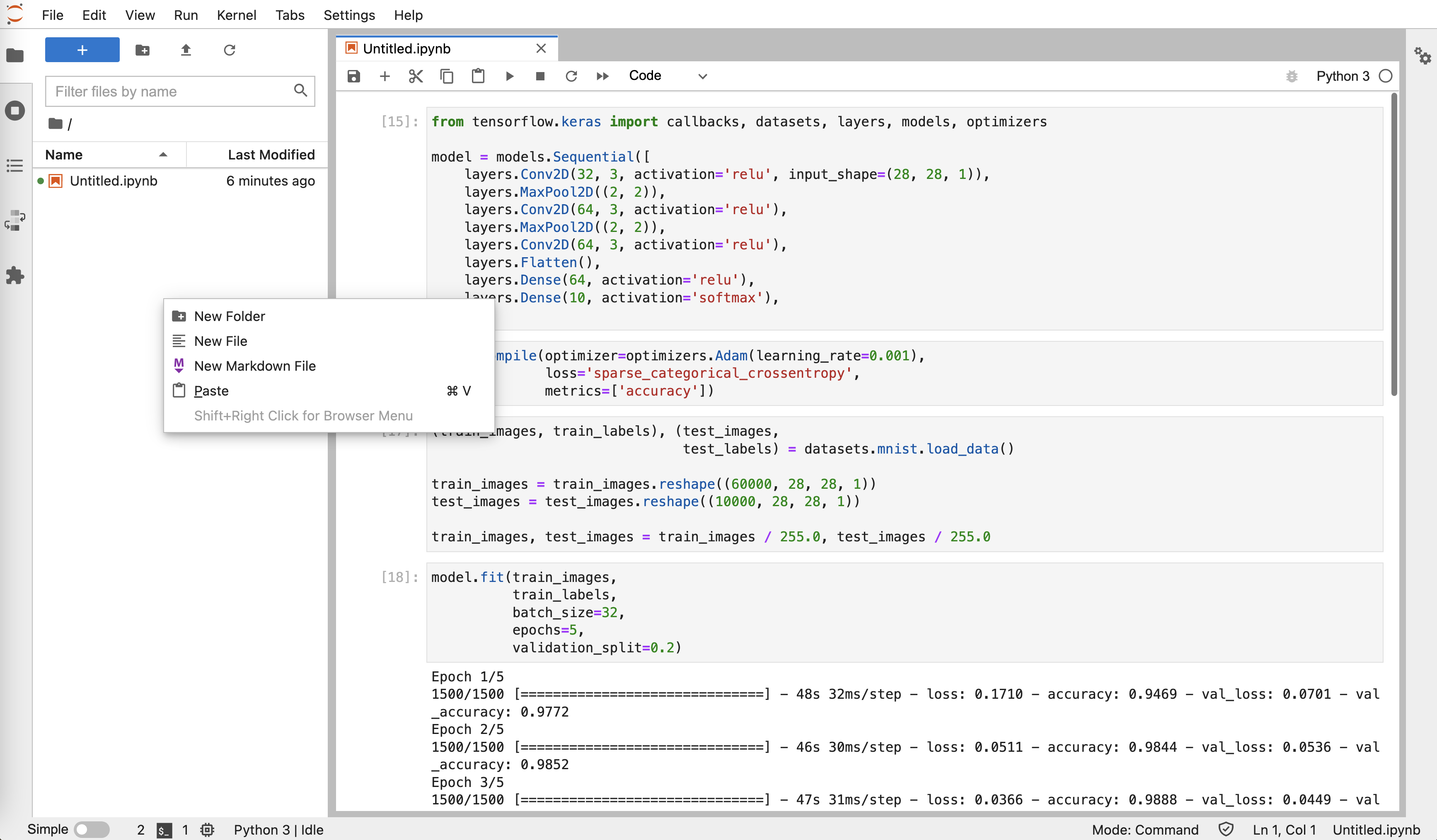
Task: Click the Restart kernel icon
Action: coord(571,76)
